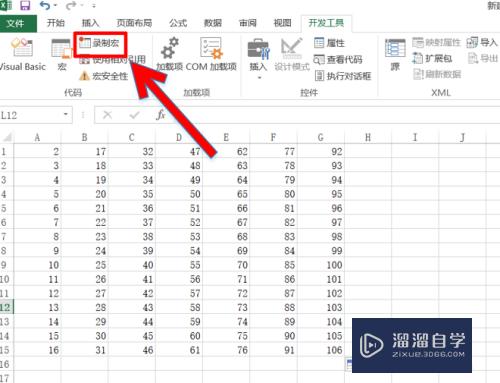
Task: Select column F header
Action: point(273,137)
